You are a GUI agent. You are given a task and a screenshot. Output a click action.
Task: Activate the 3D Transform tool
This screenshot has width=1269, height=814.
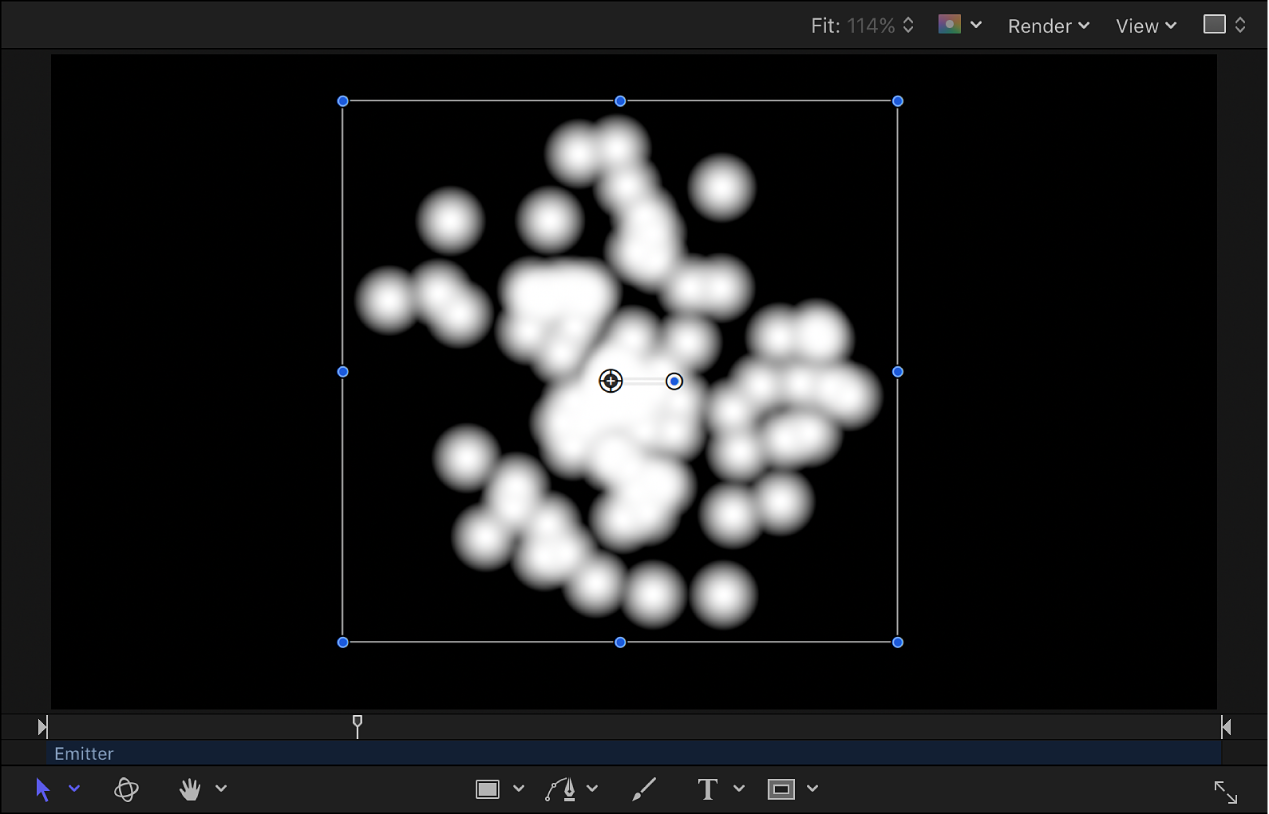[126, 789]
